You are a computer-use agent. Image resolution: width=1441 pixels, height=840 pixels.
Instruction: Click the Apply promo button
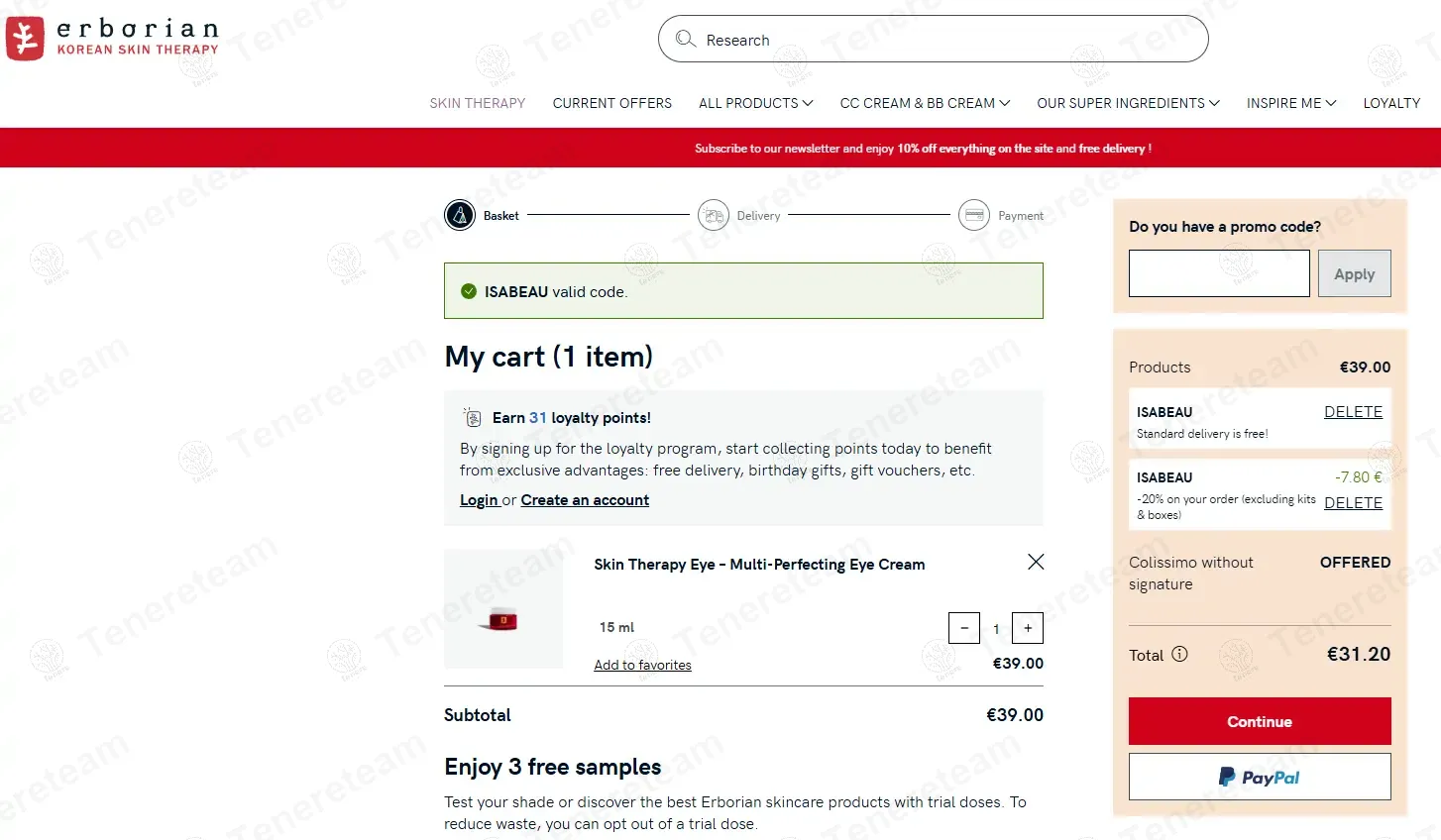click(1355, 273)
